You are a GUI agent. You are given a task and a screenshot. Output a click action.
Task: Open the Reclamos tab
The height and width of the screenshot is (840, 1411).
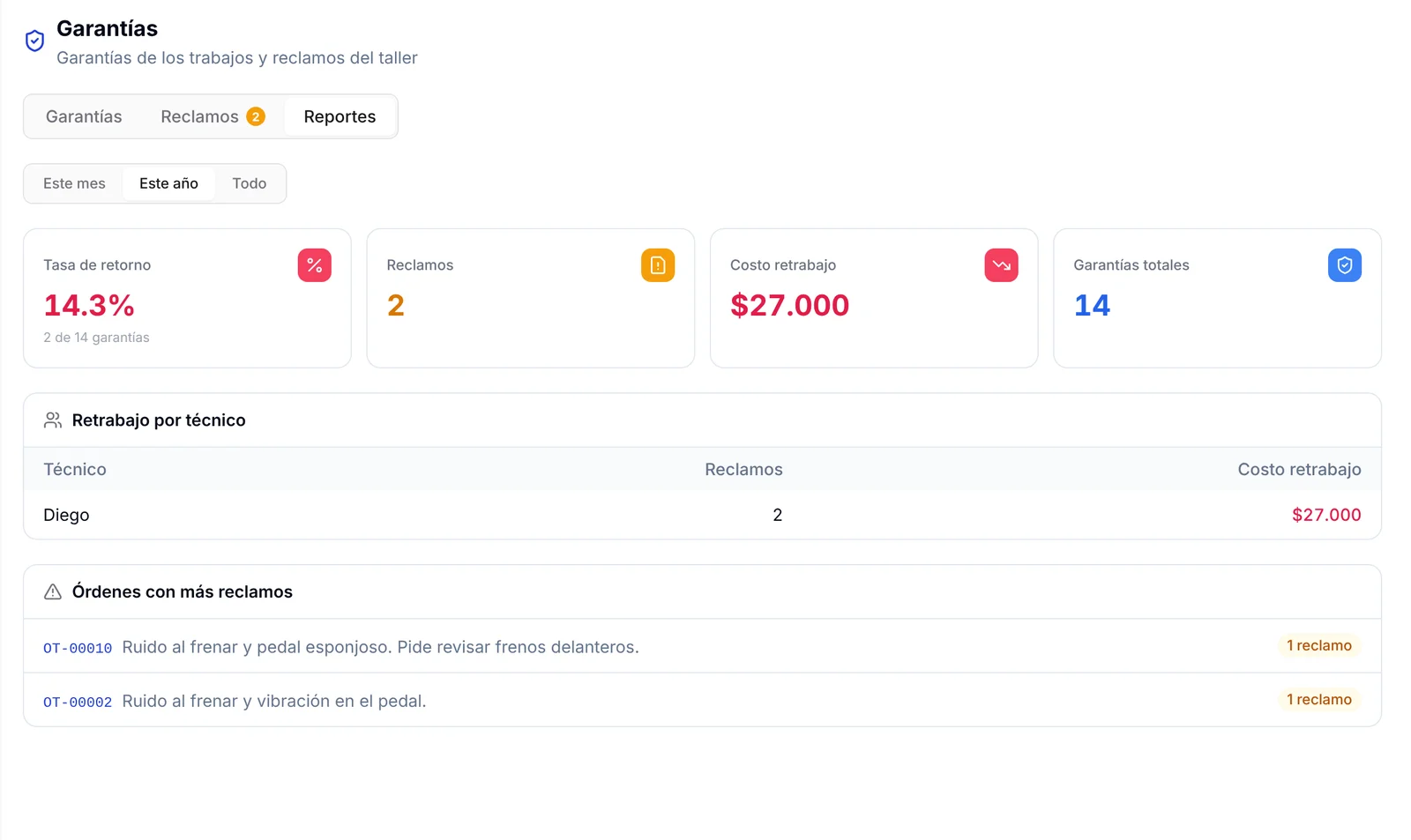[213, 116]
